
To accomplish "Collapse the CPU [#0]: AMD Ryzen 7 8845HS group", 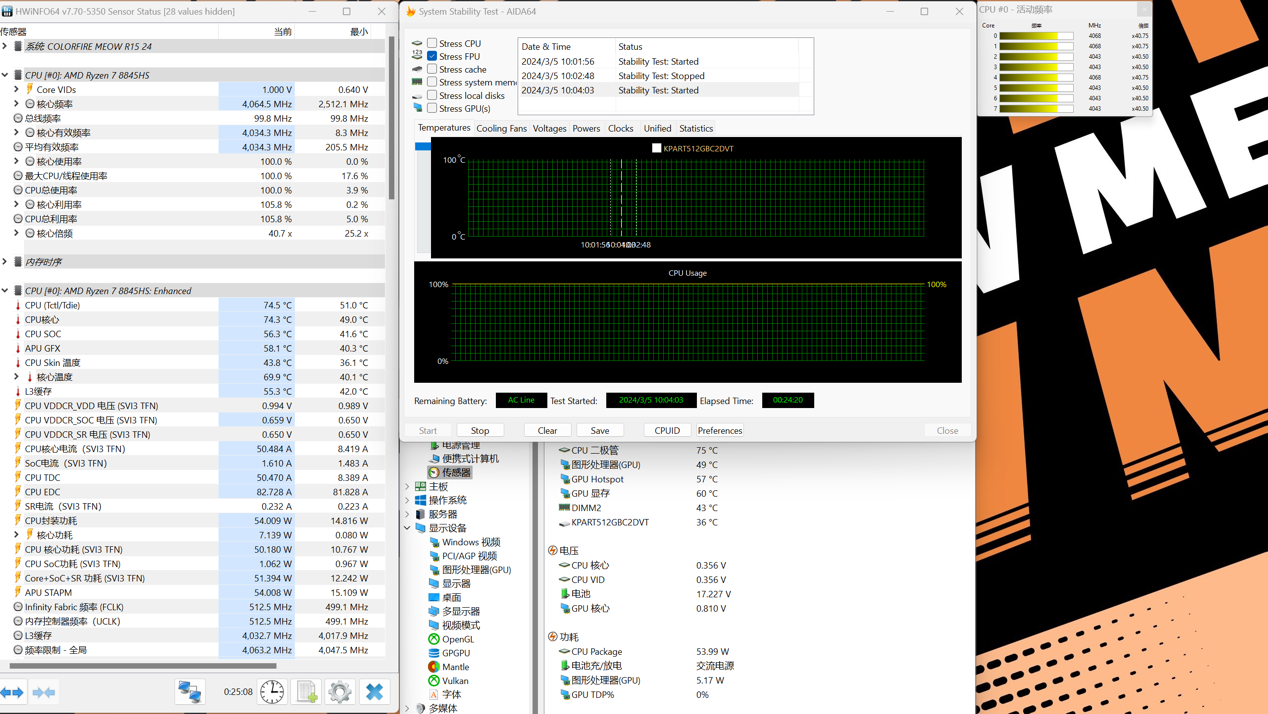I will point(5,75).
